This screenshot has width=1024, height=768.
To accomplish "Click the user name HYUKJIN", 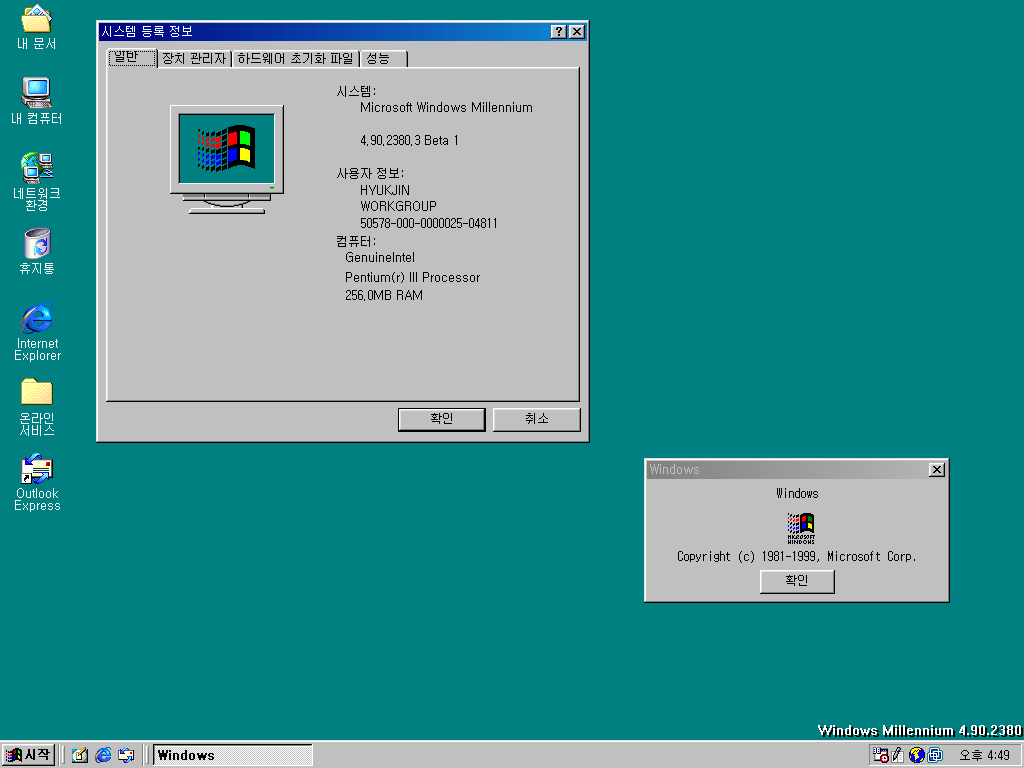I will (385, 190).
